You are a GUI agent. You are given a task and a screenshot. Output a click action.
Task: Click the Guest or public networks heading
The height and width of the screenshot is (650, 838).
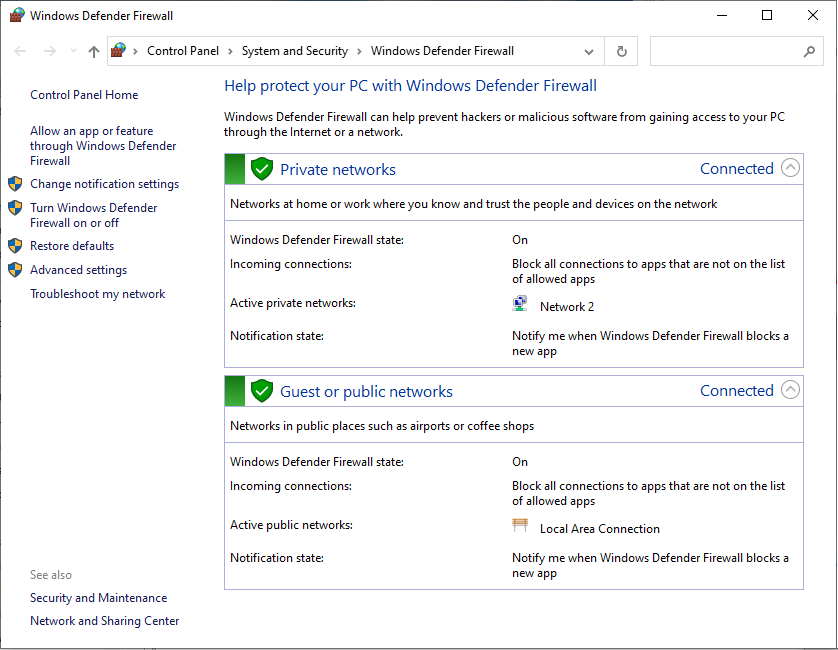point(366,391)
